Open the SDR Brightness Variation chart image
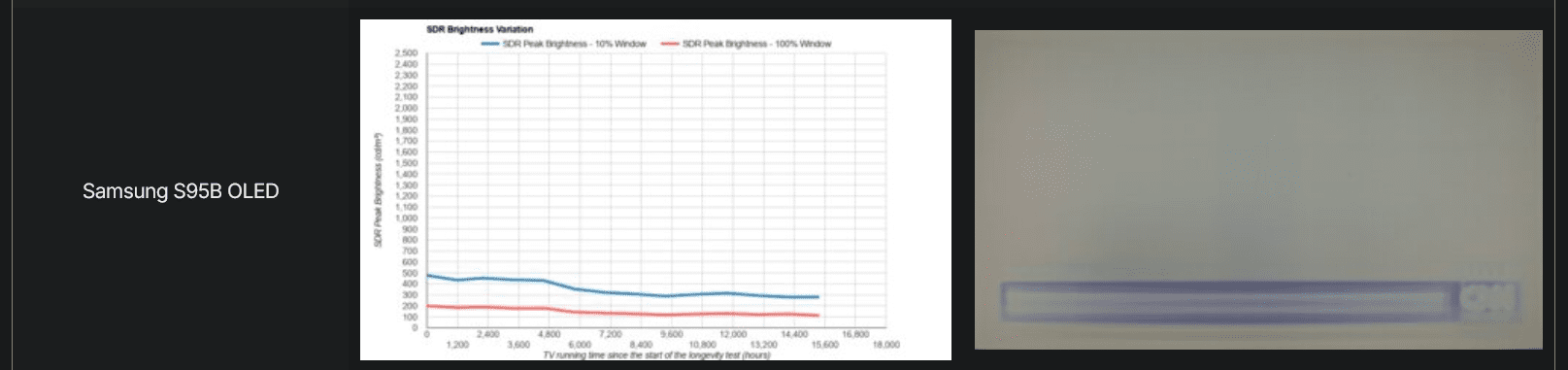The width and height of the screenshot is (1568, 370). click(655, 189)
